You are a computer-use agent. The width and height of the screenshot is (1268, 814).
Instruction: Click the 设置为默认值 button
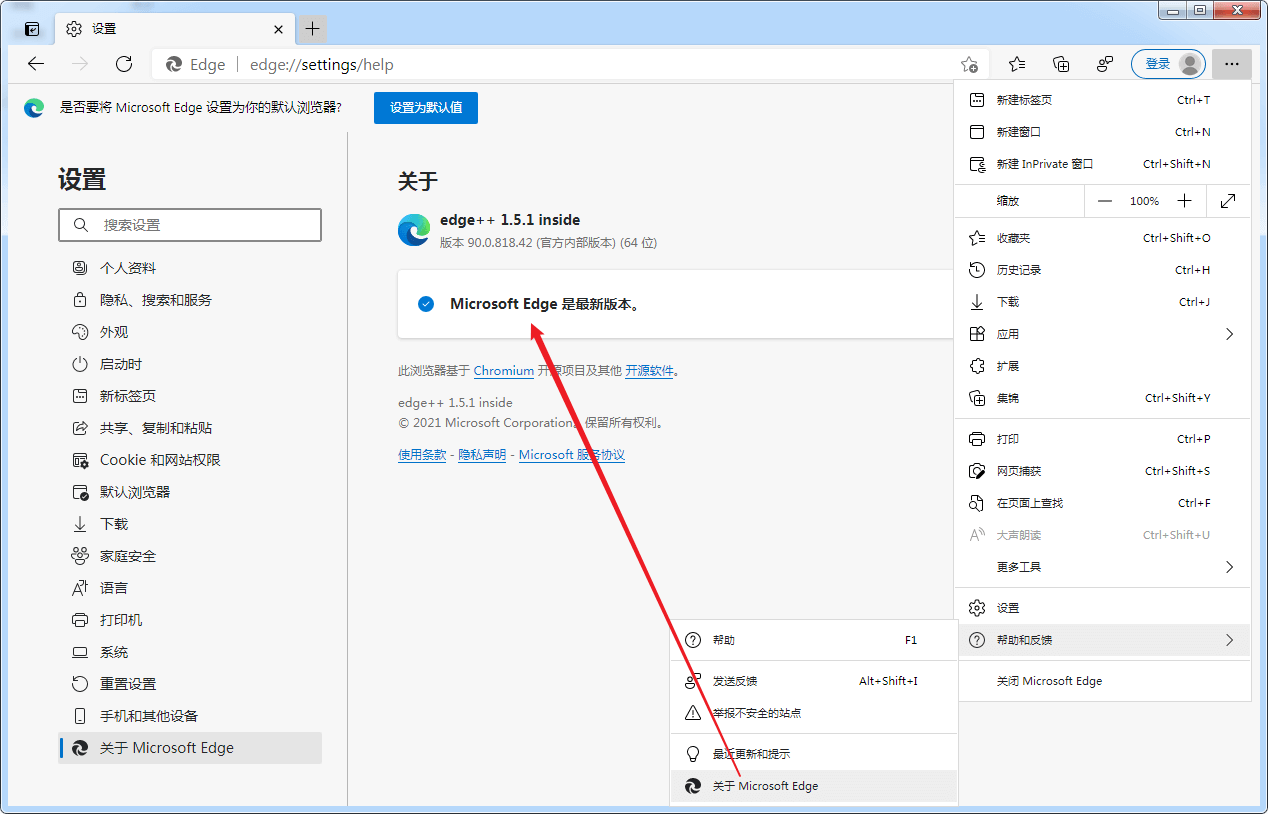(x=426, y=108)
